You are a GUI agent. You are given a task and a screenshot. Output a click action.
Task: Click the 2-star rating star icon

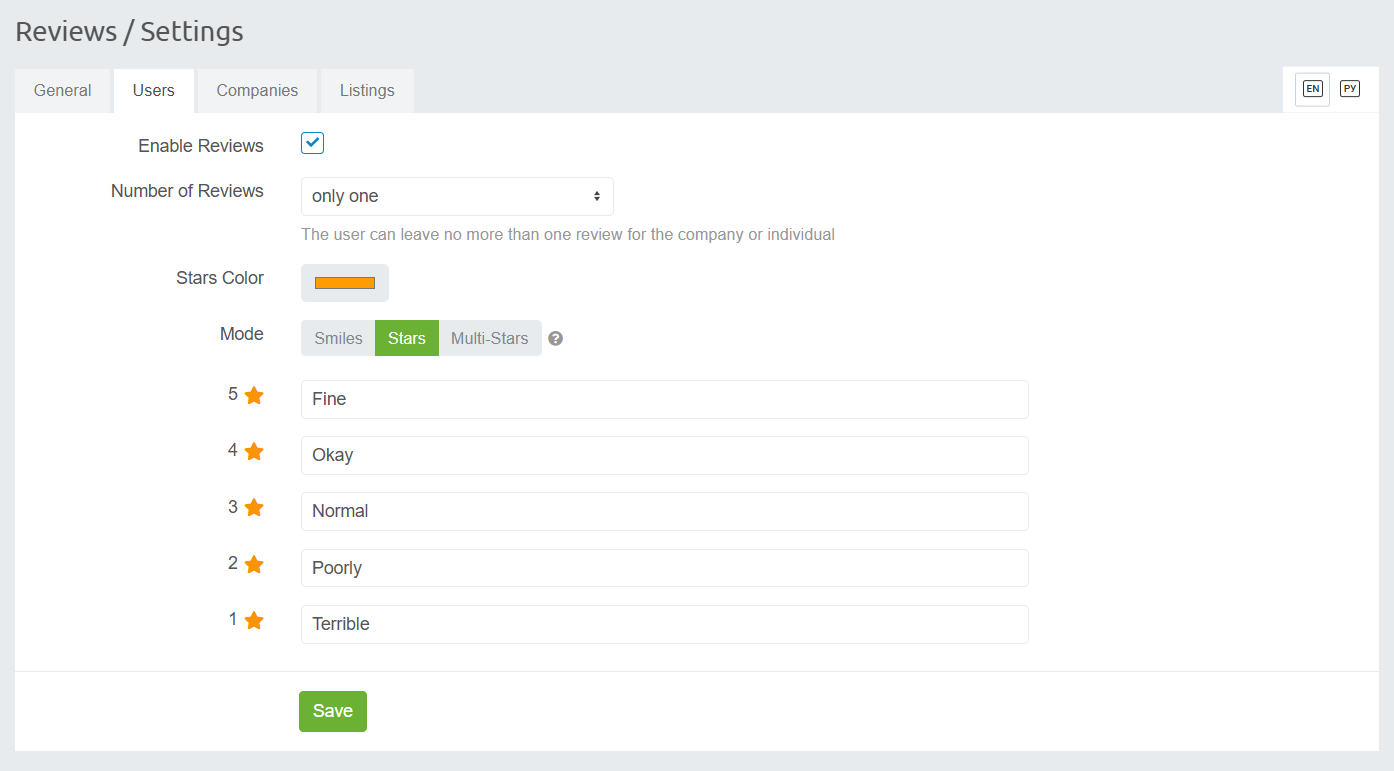coord(254,565)
